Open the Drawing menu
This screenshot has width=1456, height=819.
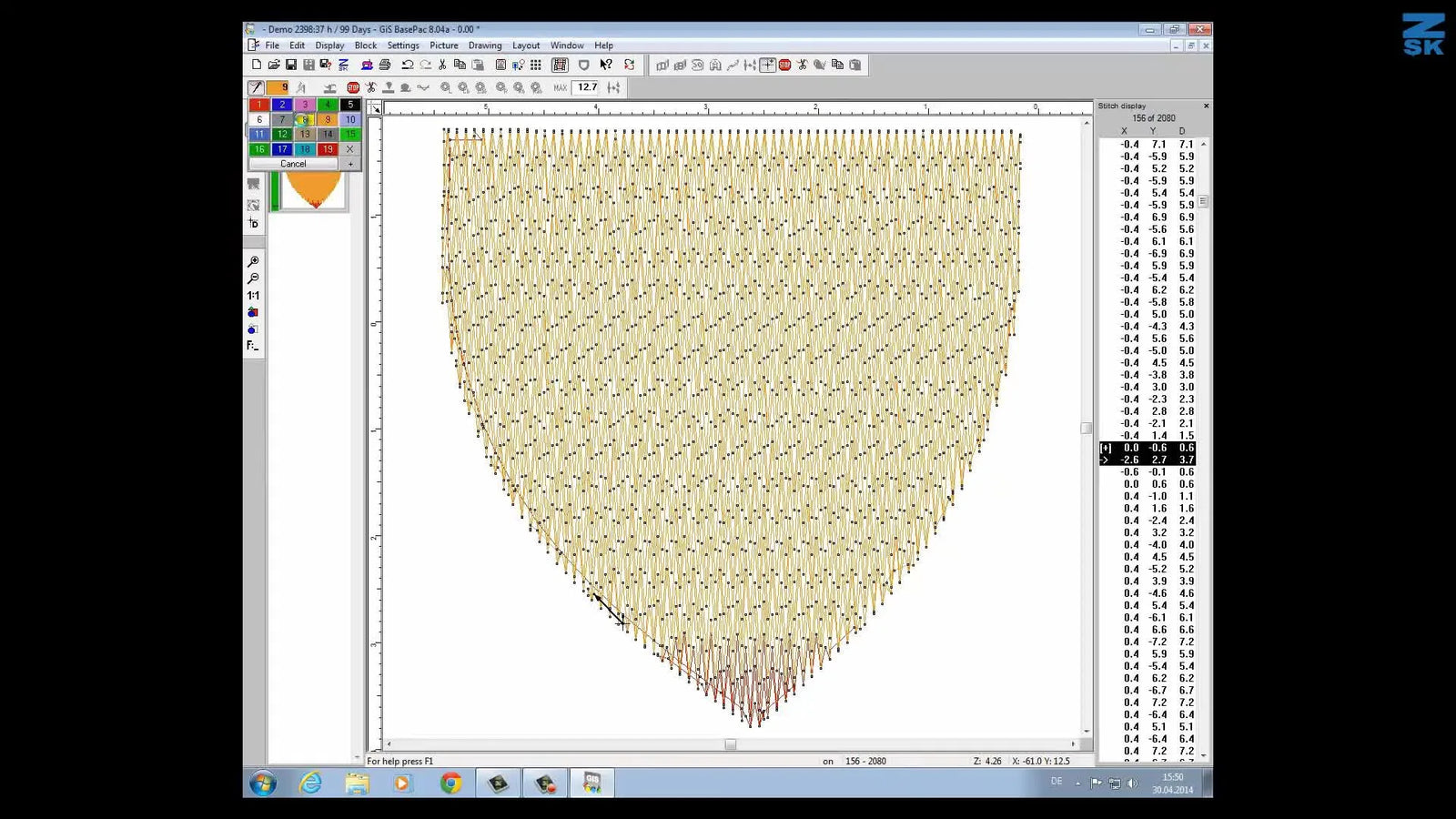coord(485,45)
